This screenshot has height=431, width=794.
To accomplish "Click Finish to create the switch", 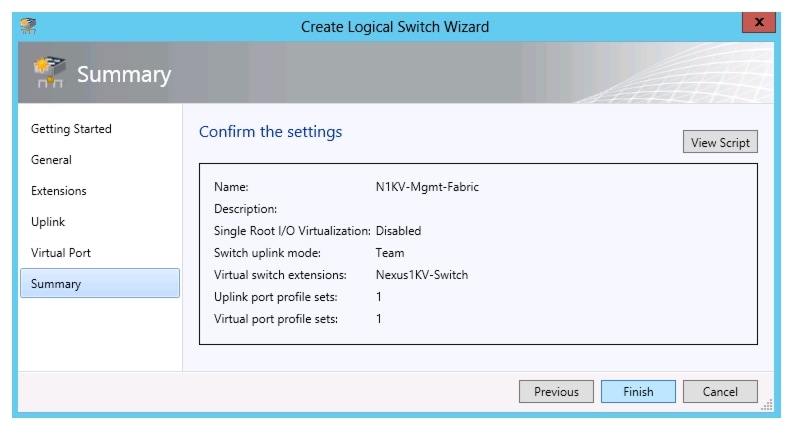I will click(638, 392).
